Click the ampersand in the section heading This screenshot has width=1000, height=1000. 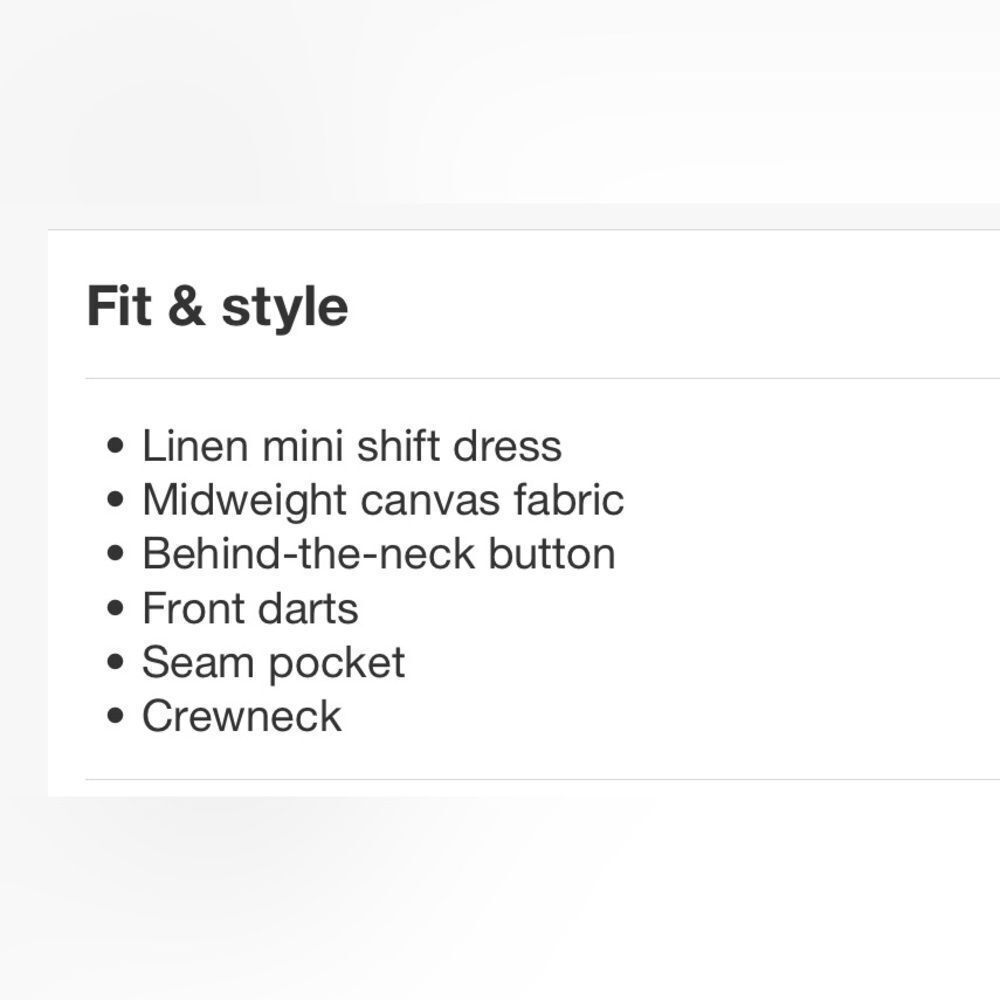pyautogui.click(x=186, y=306)
